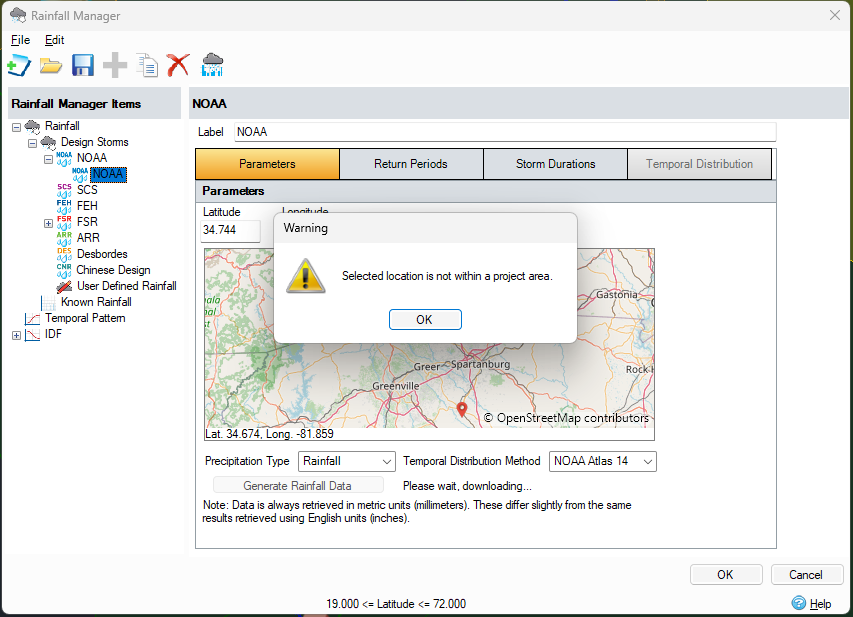Click the new document toolbar icon

click(19, 64)
